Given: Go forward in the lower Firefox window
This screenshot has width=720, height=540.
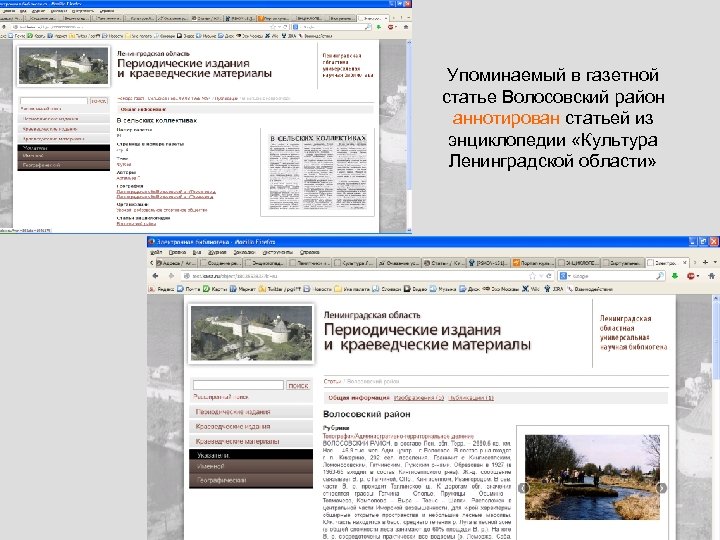Looking at the screenshot, I should pos(171,276).
